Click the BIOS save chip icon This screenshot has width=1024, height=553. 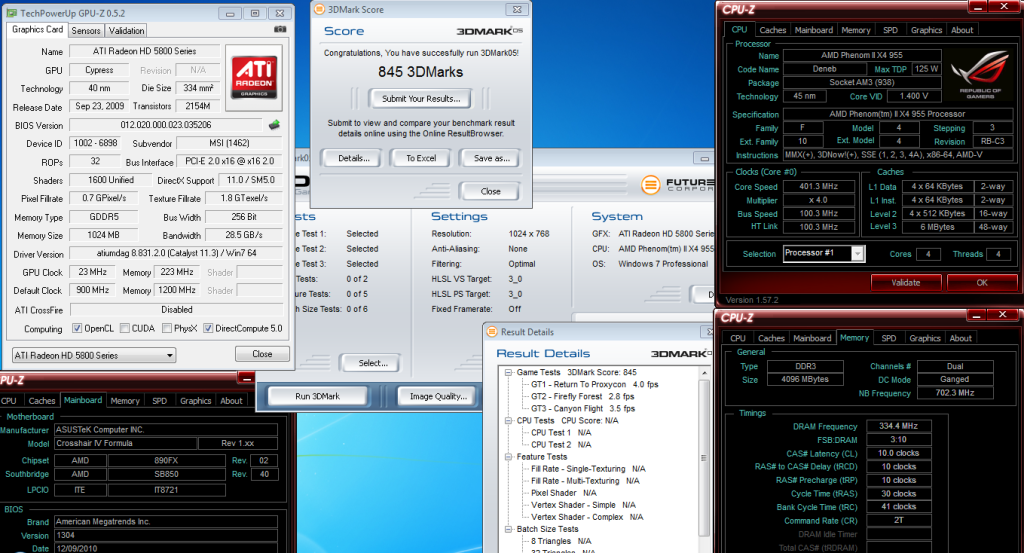pos(274,125)
